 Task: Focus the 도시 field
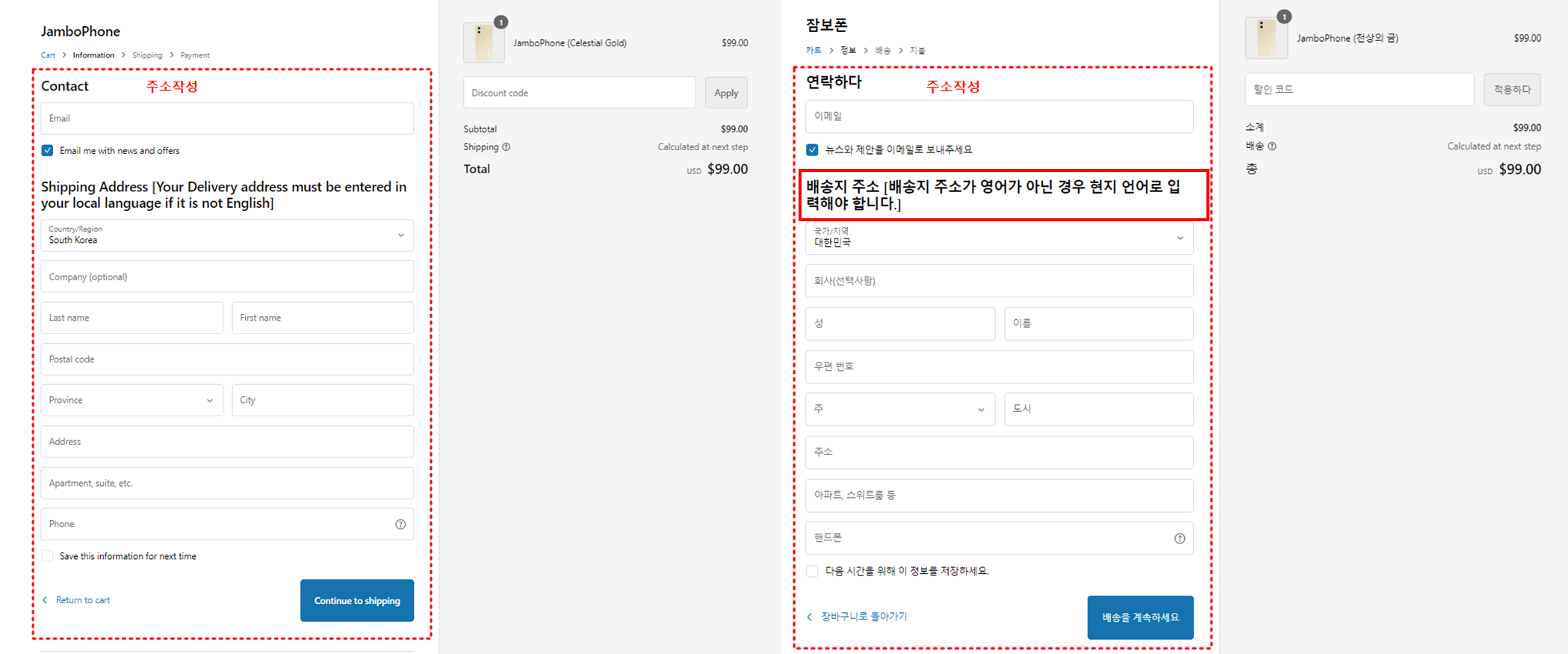pos(1099,410)
